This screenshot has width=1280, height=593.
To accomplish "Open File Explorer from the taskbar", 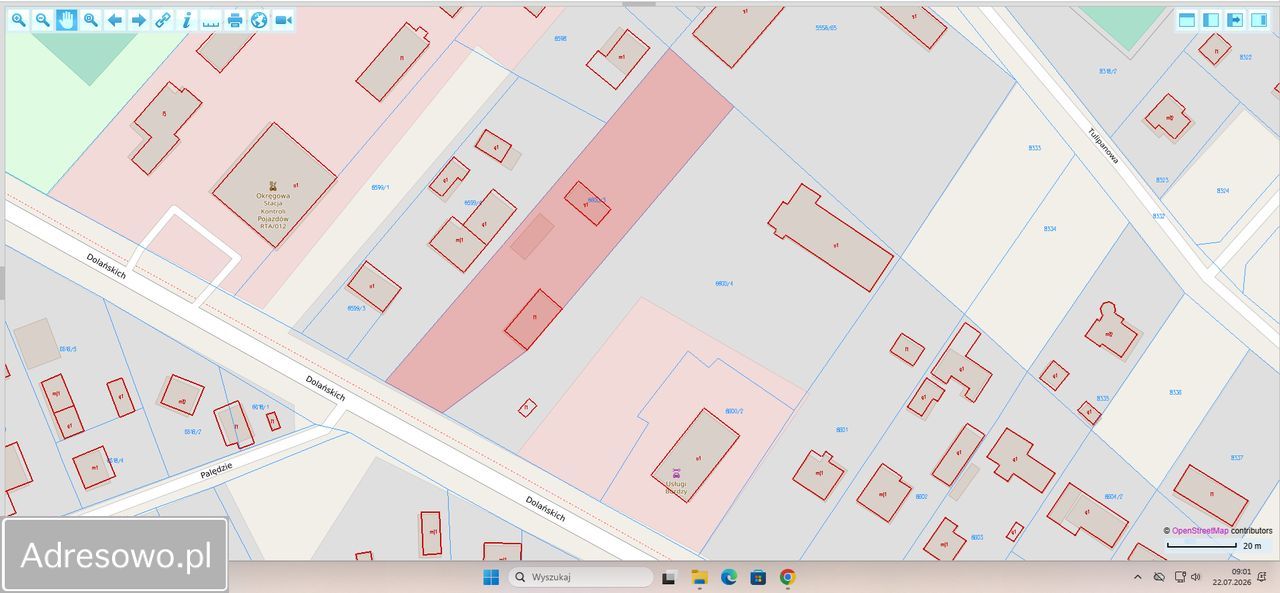I will pos(699,577).
